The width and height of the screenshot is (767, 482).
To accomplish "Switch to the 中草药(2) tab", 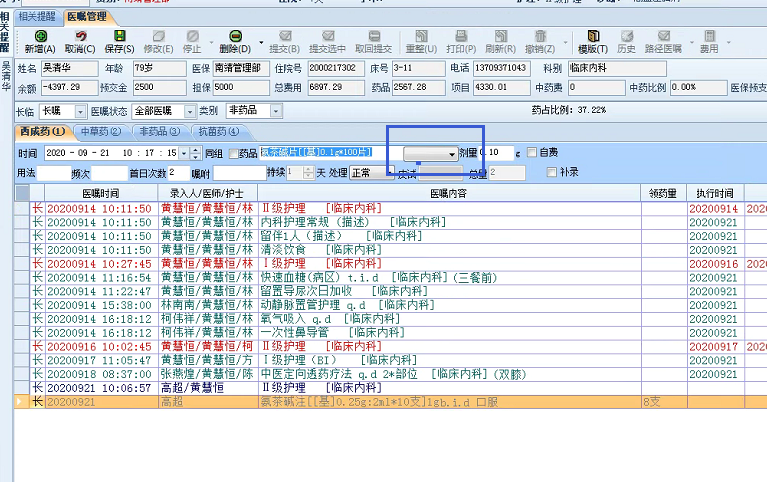I will point(101,132).
